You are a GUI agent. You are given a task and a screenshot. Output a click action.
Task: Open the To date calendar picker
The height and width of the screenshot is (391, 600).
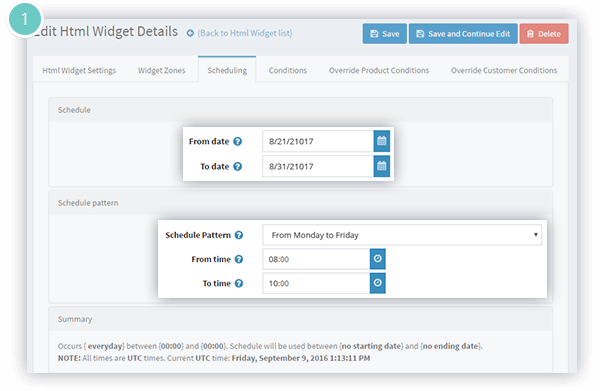click(x=382, y=166)
